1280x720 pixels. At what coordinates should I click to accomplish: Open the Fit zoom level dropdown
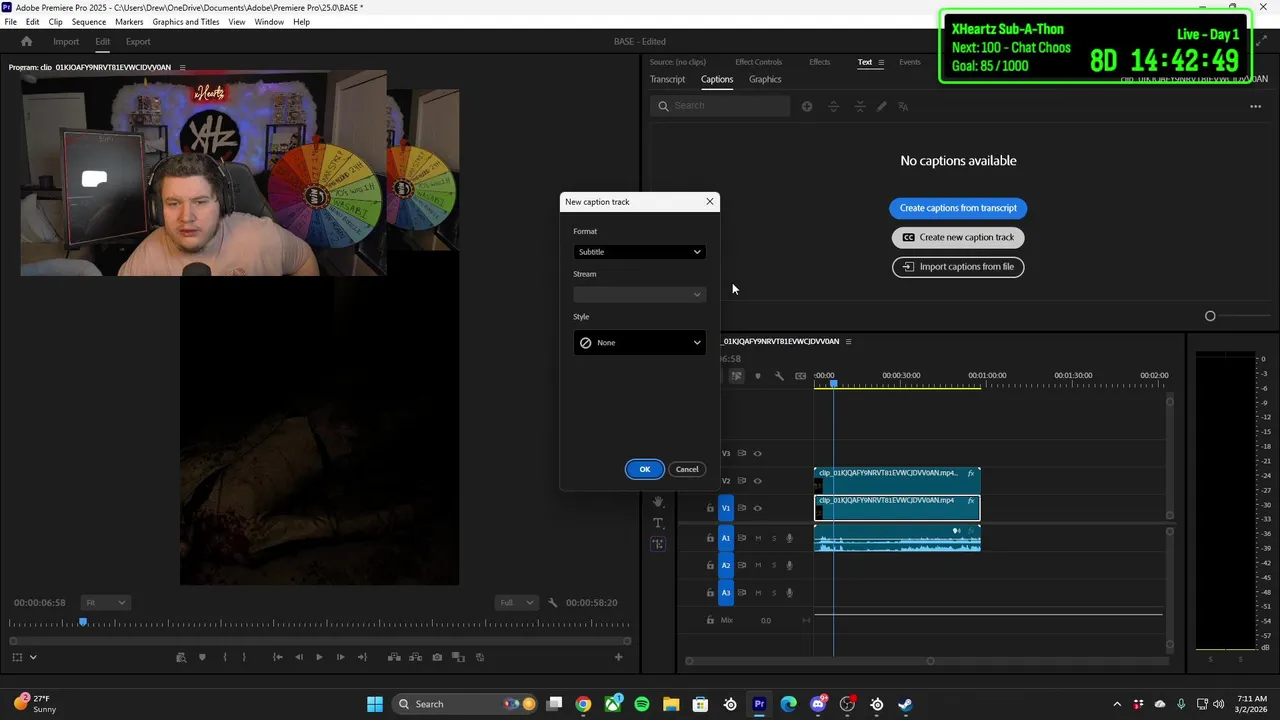(x=105, y=603)
